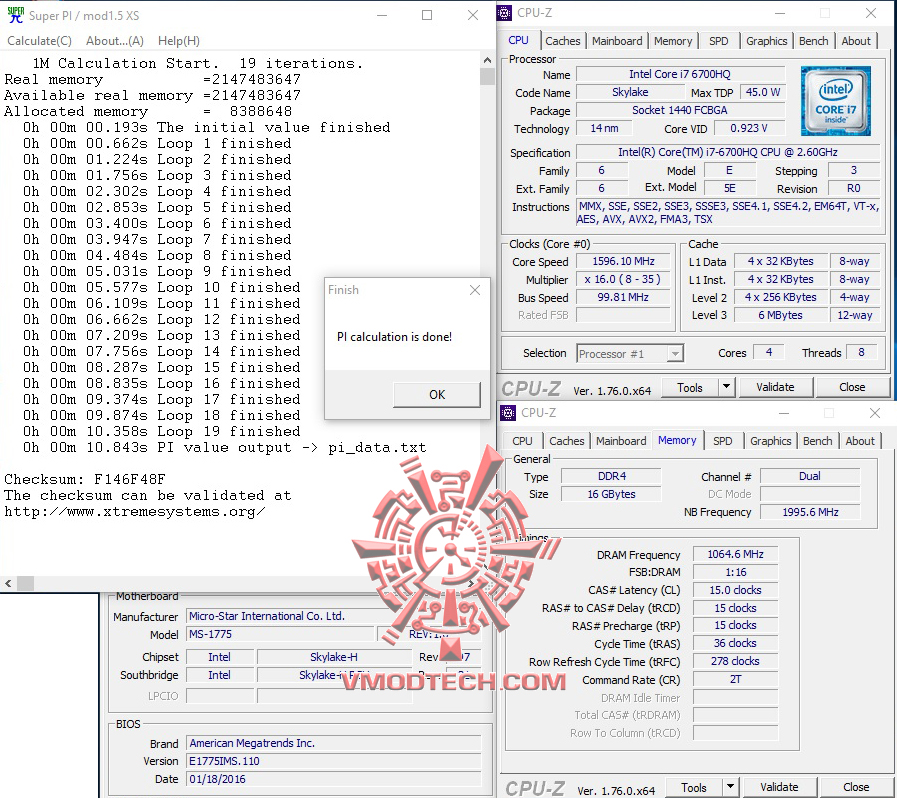
Task: Click the Super PI app icon in title bar
Action: point(15,15)
